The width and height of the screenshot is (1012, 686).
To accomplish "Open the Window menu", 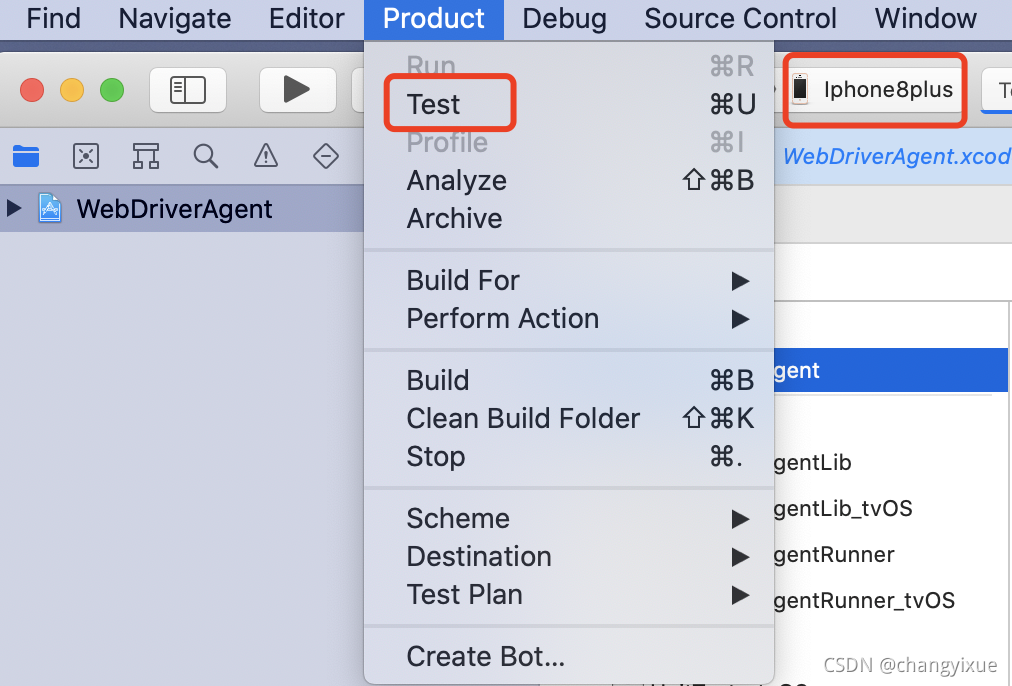I will point(926,18).
